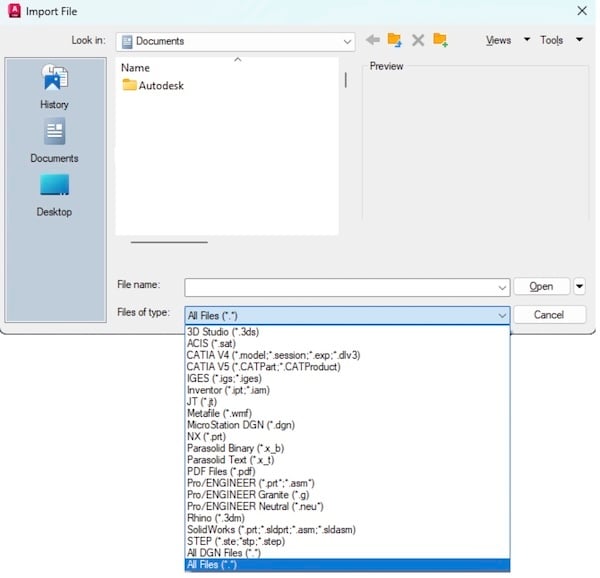
Task: Choose NX (*.prt) file type
Action: coord(347,436)
